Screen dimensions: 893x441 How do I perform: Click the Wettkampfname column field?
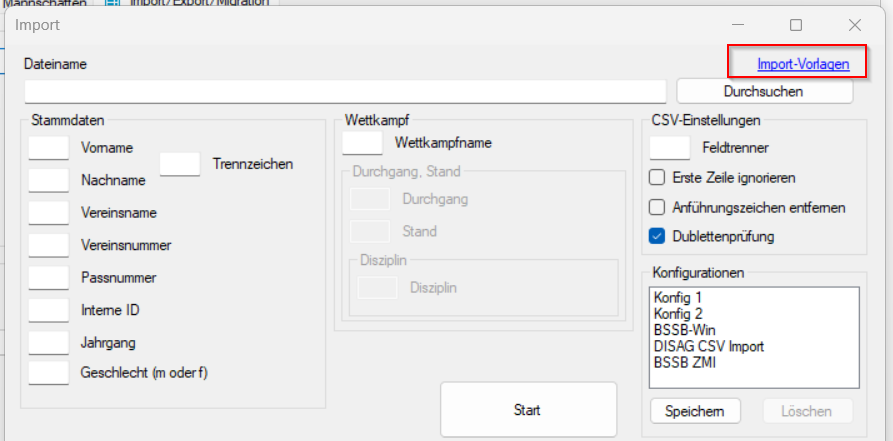362,143
